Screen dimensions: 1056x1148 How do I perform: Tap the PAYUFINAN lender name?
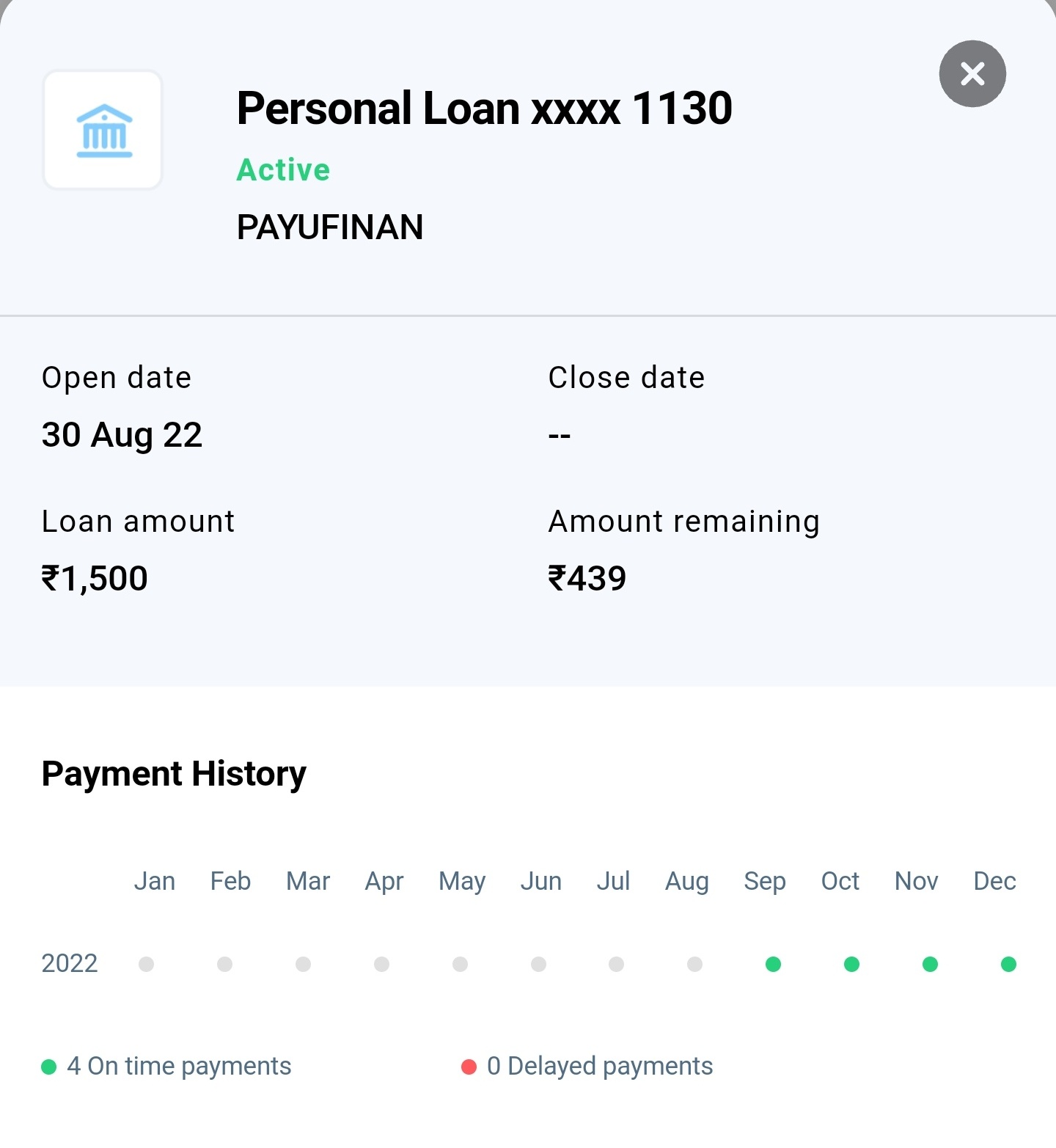(x=330, y=227)
